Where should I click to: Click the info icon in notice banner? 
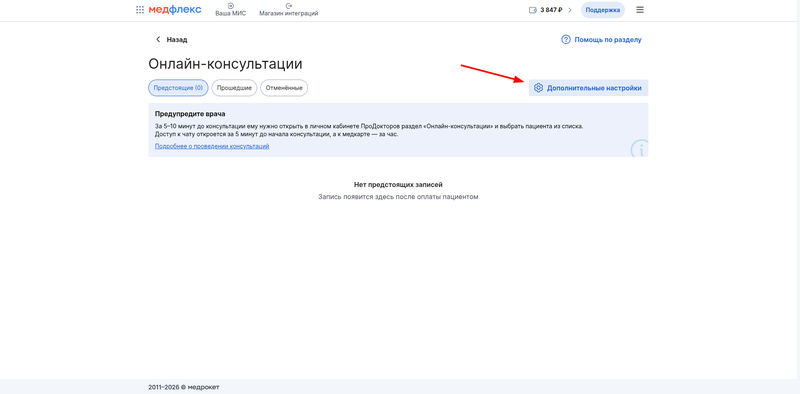640,149
